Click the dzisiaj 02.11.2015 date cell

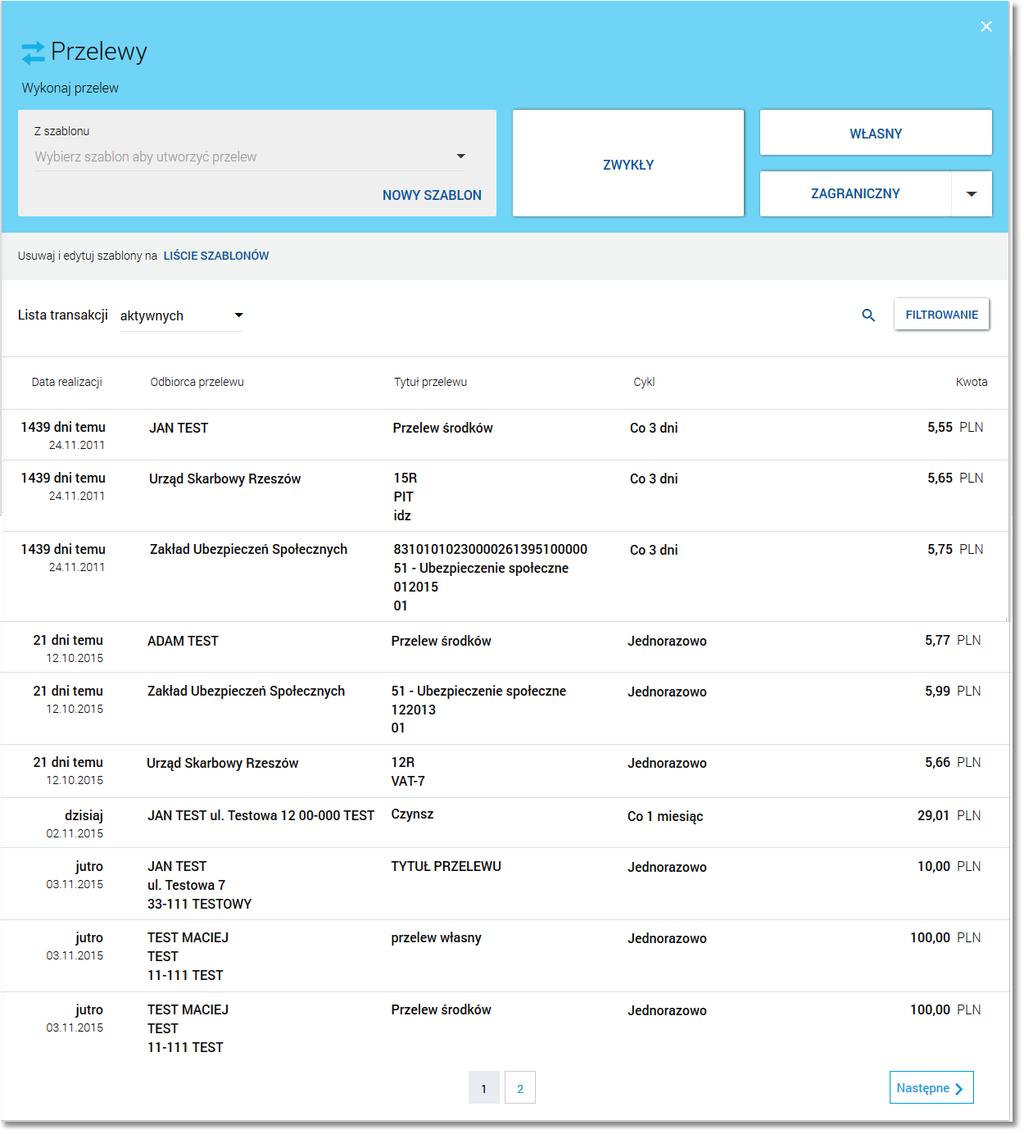pyautogui.click(x=74, y=824)
